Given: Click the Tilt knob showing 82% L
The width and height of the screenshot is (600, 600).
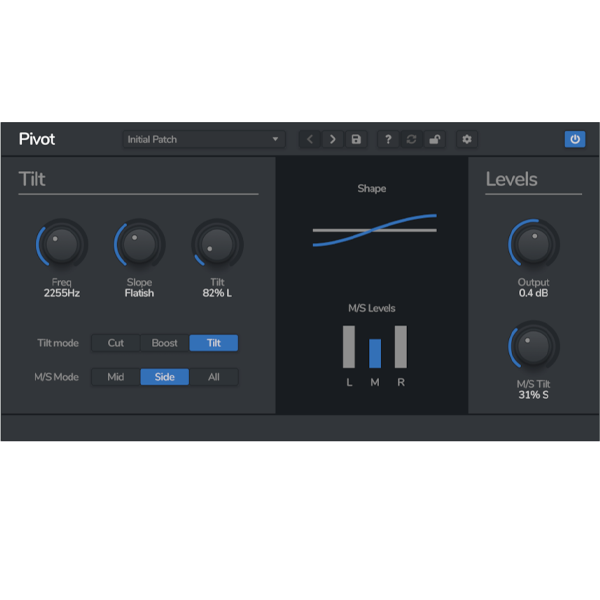Looking at the screenshot, I should pyautogui.click(x=217, y=244).
